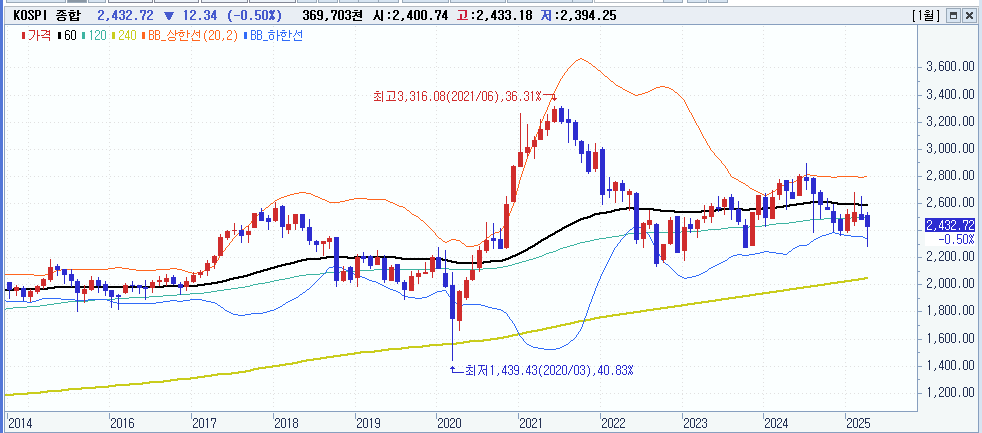The height and width of the screenshot is (433, 982).
Task: Click the 2014 label on time axis
Action: pos(20,422)
